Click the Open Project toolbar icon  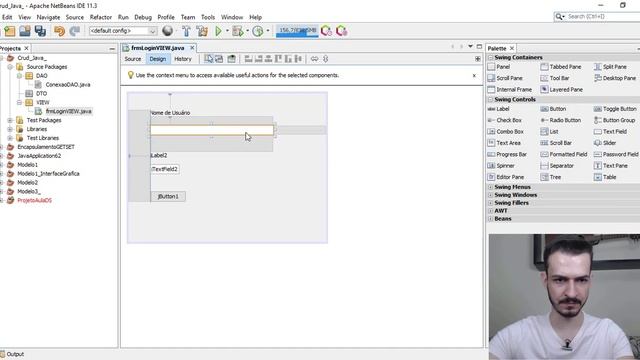pyautogui.click(x=25, y=31)
